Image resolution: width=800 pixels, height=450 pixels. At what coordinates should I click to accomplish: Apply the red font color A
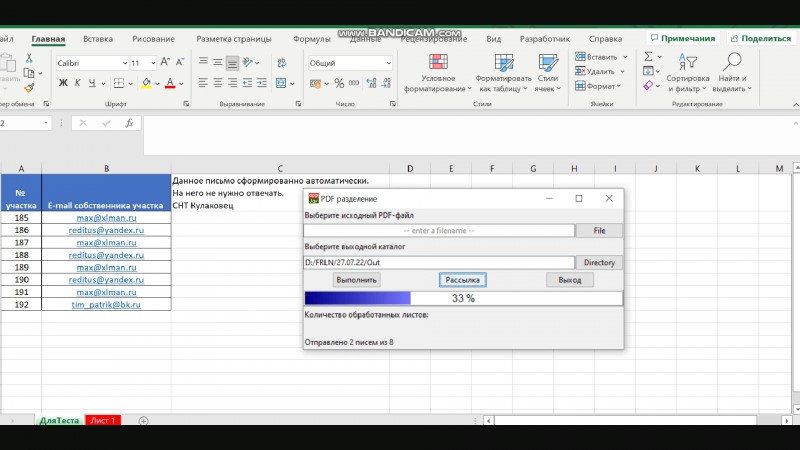170,83
